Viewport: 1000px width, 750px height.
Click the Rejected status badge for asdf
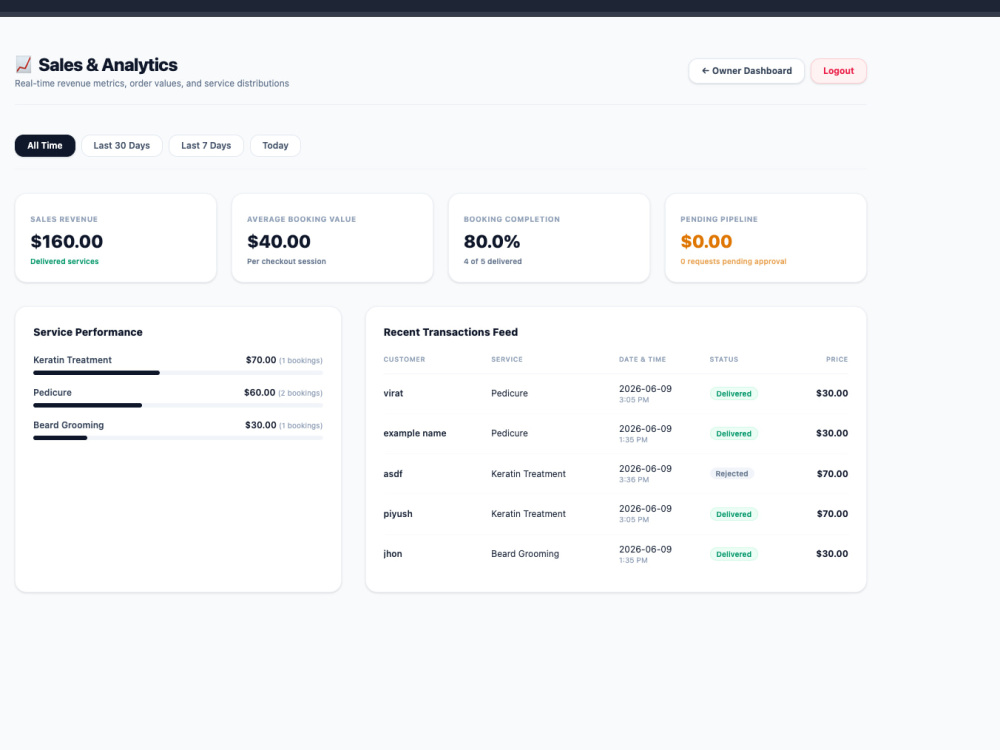click(x=732, y=473)
